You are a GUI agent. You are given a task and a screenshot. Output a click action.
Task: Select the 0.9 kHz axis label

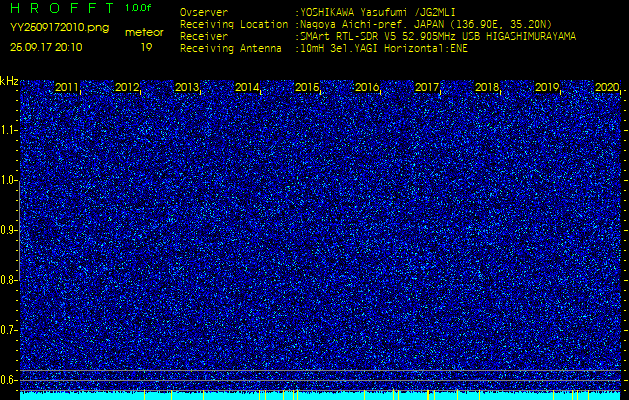pos(8,230)
